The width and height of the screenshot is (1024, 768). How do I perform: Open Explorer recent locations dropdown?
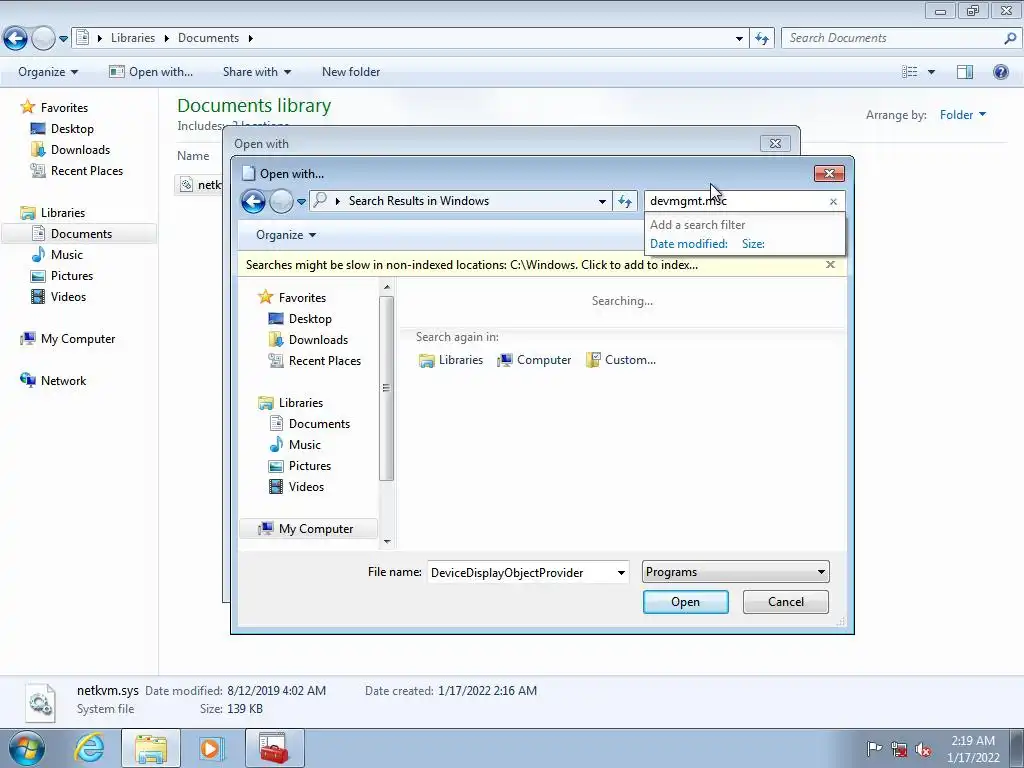pyautogui.click(x=63, y=39)
